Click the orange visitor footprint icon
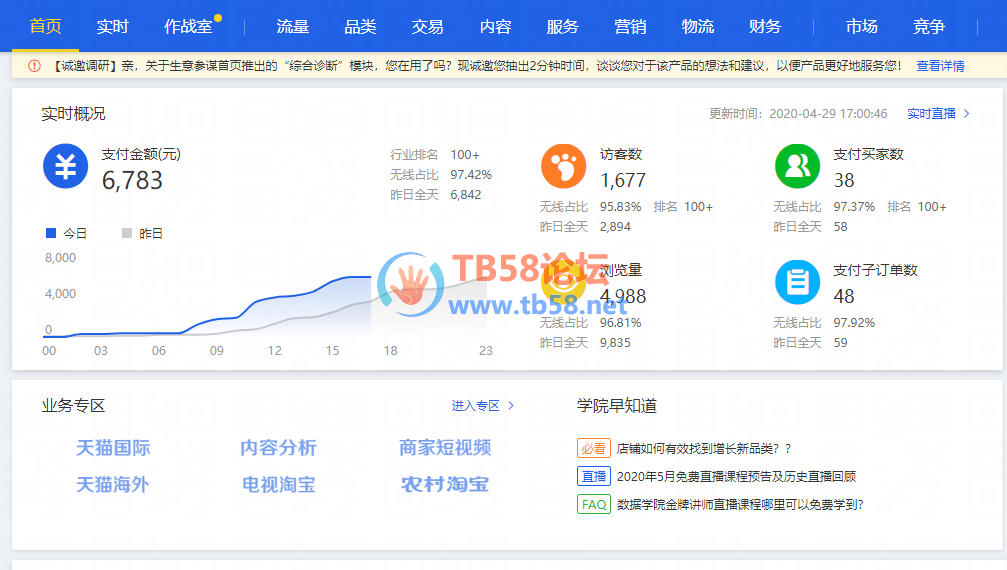Image resolution: width=1007 pixels, height=570 pixels. pos(563,166)
